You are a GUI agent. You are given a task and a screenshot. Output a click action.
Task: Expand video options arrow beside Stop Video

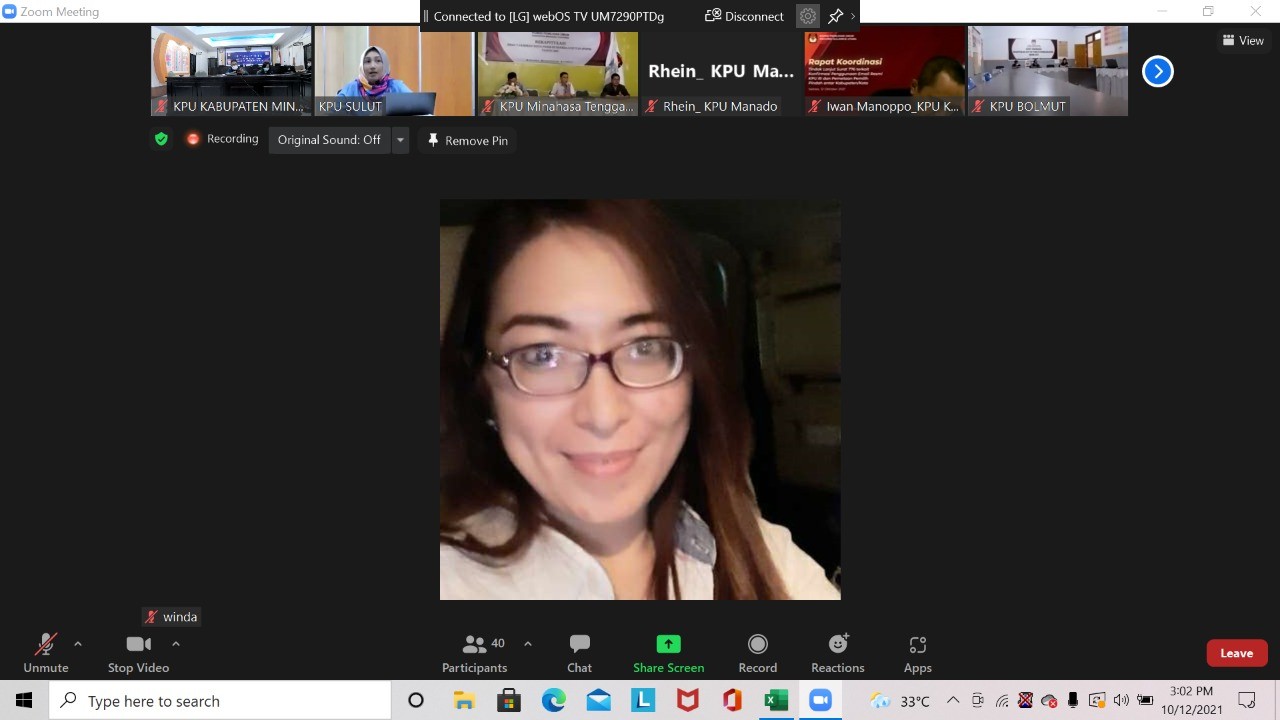176,644
